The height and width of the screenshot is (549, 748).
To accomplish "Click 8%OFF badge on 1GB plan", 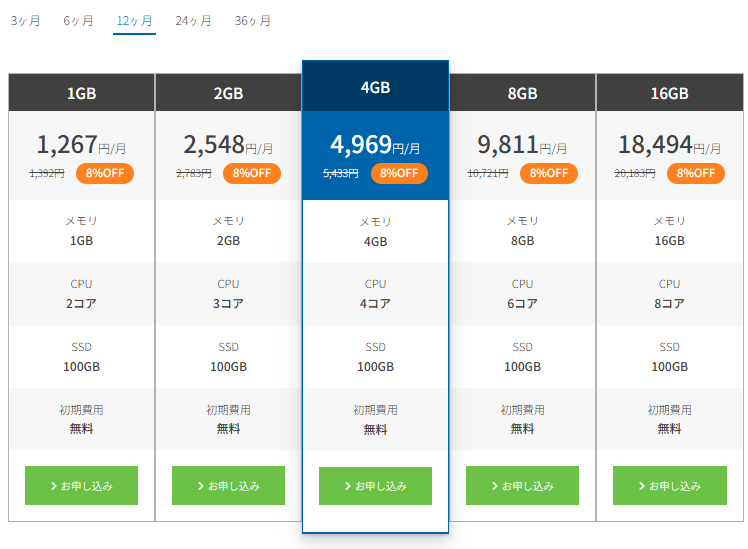I will pyautogui.click(x=105, y=173).
